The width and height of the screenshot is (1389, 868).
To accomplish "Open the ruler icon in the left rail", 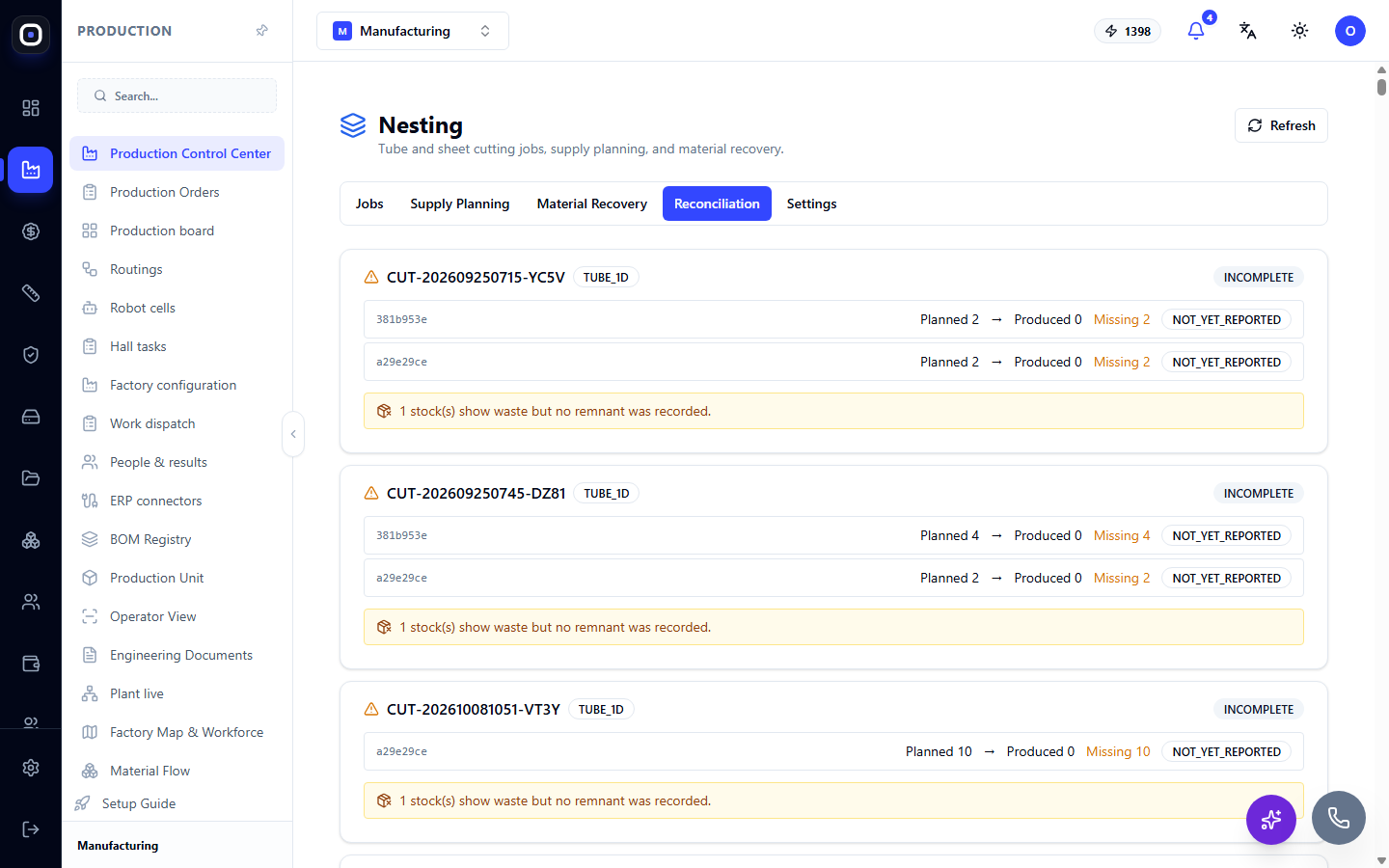I will pos(31,293).
